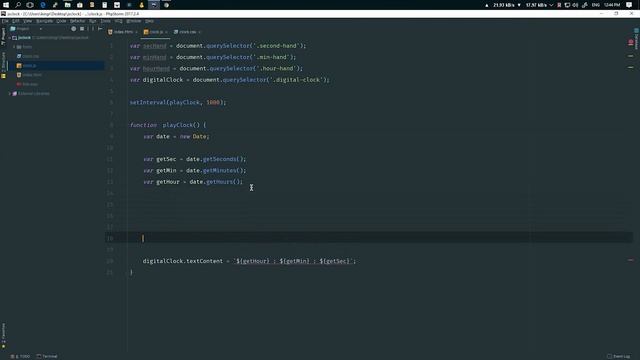Open the File menu

(5, 21)
